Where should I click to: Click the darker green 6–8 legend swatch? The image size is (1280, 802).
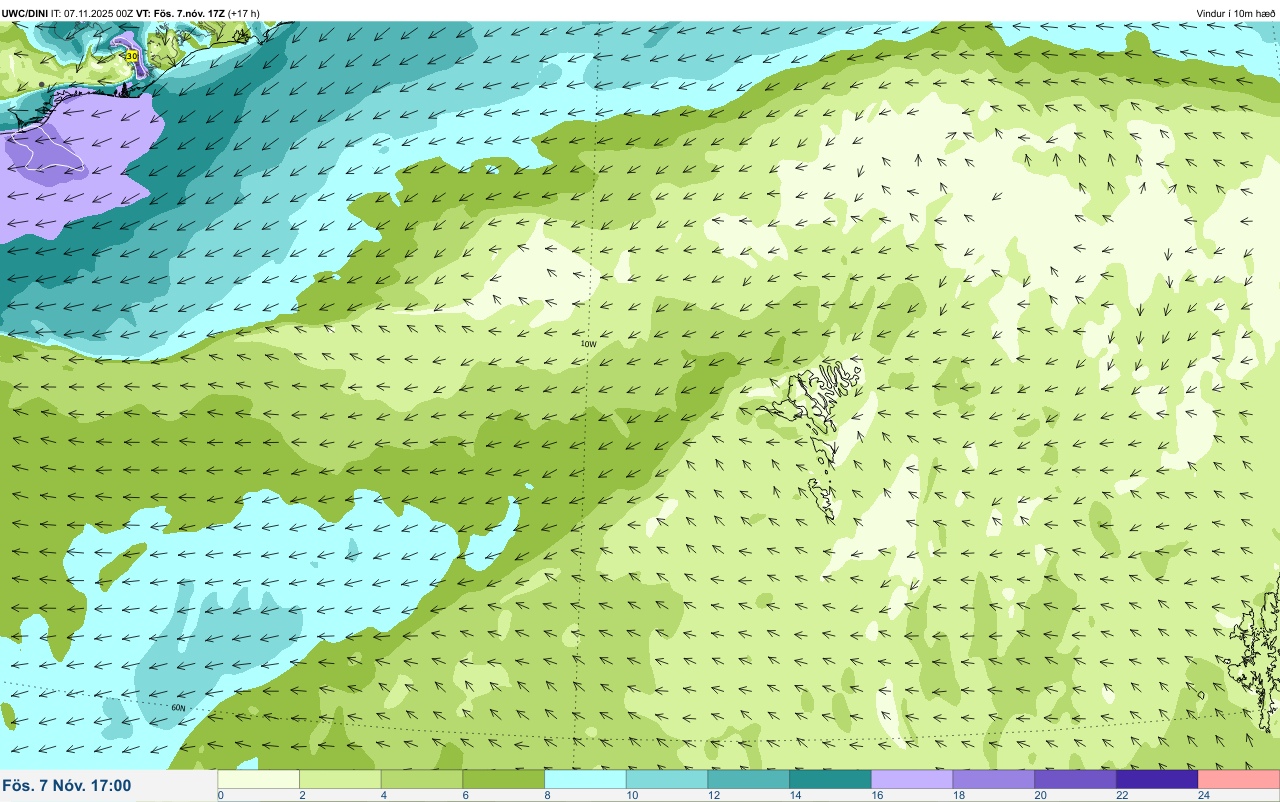pyautogui.click(x=504, y=779)
